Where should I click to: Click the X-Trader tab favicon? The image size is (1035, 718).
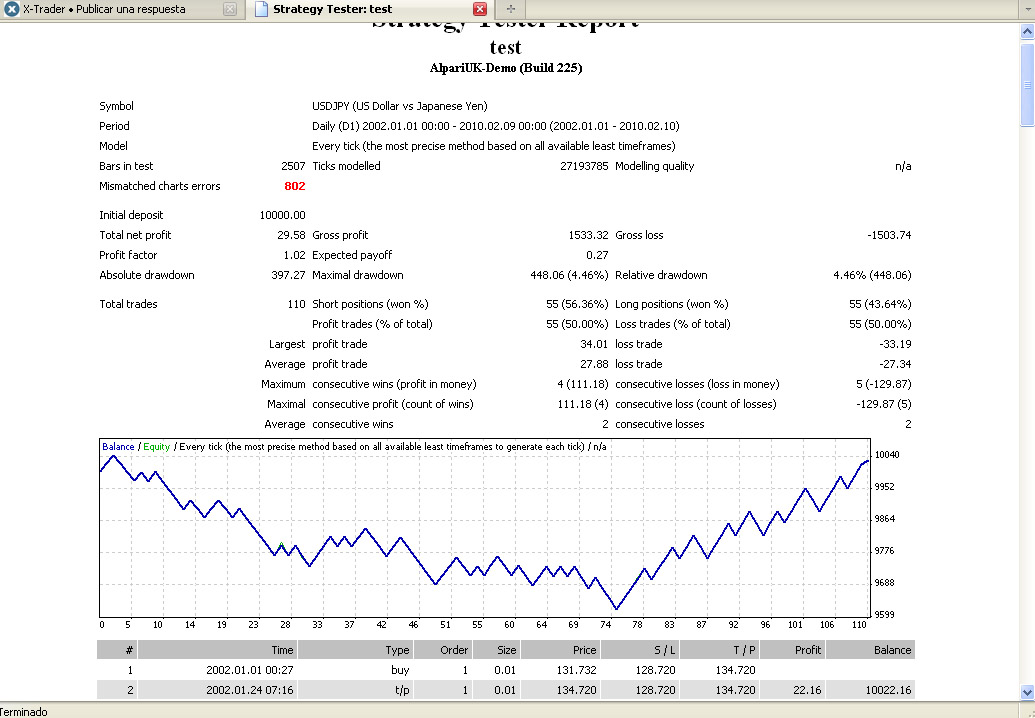11,10
